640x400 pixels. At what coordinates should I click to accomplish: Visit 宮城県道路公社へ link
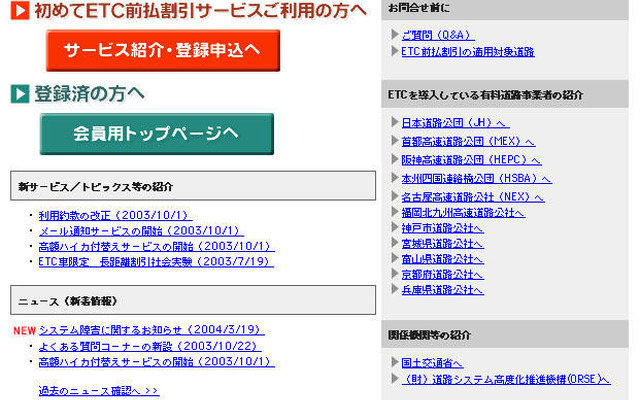442,243
